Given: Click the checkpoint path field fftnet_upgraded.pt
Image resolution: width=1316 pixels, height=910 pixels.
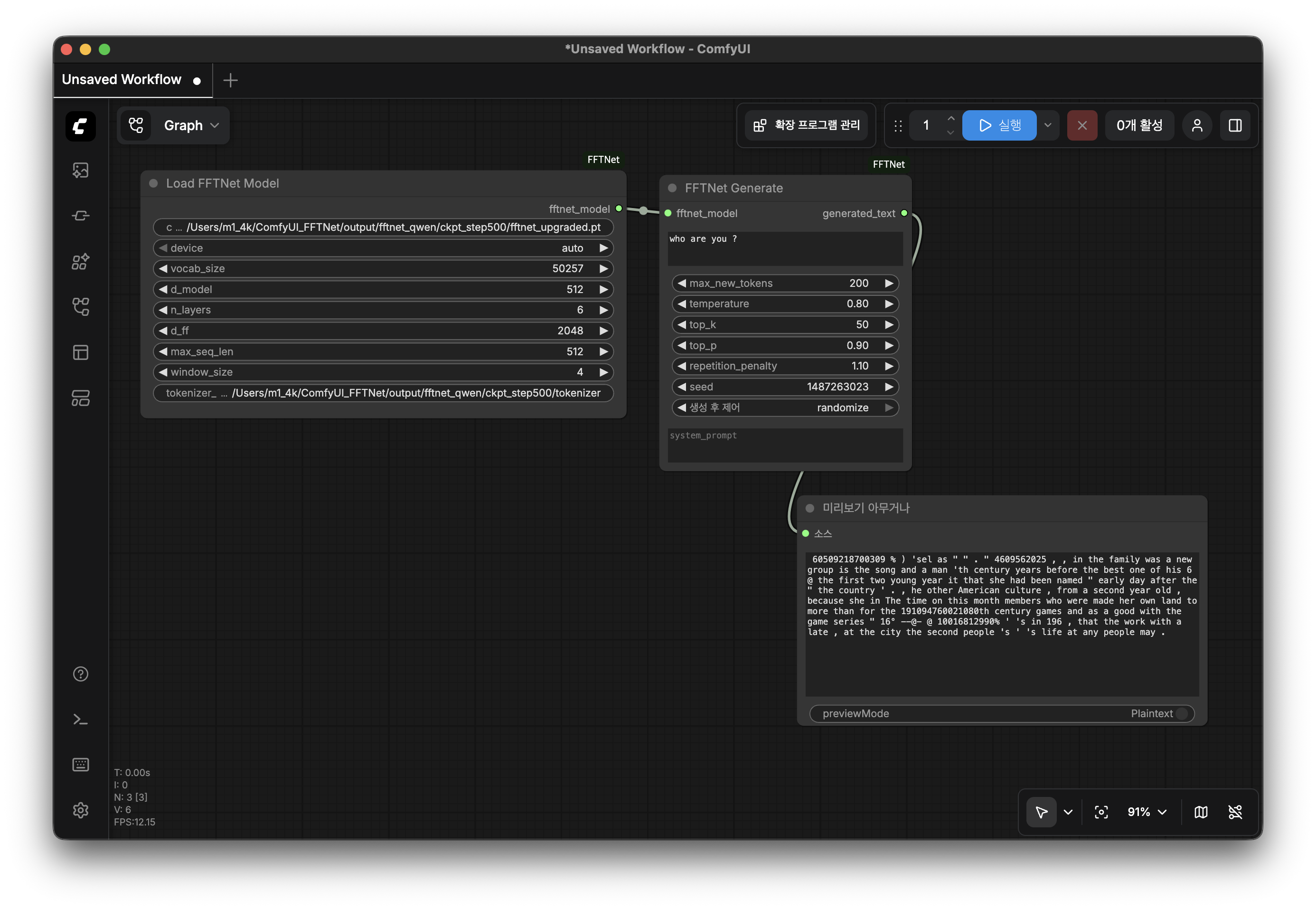Looking at the screenshot, I should point(383,227).
